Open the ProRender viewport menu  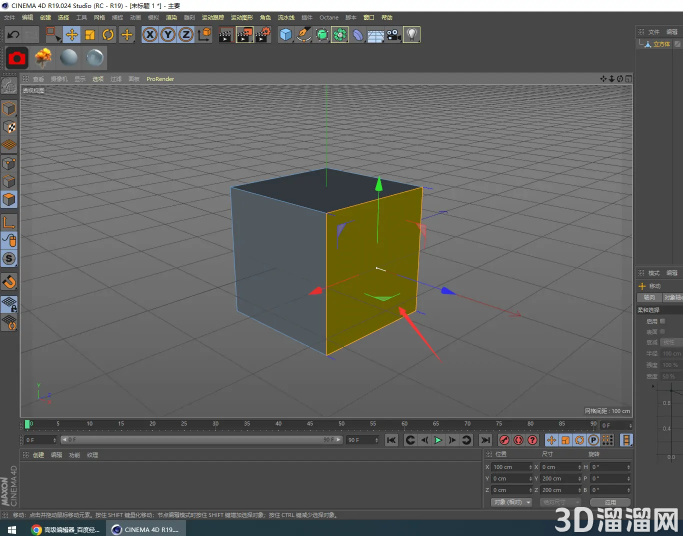pos(160,79)
